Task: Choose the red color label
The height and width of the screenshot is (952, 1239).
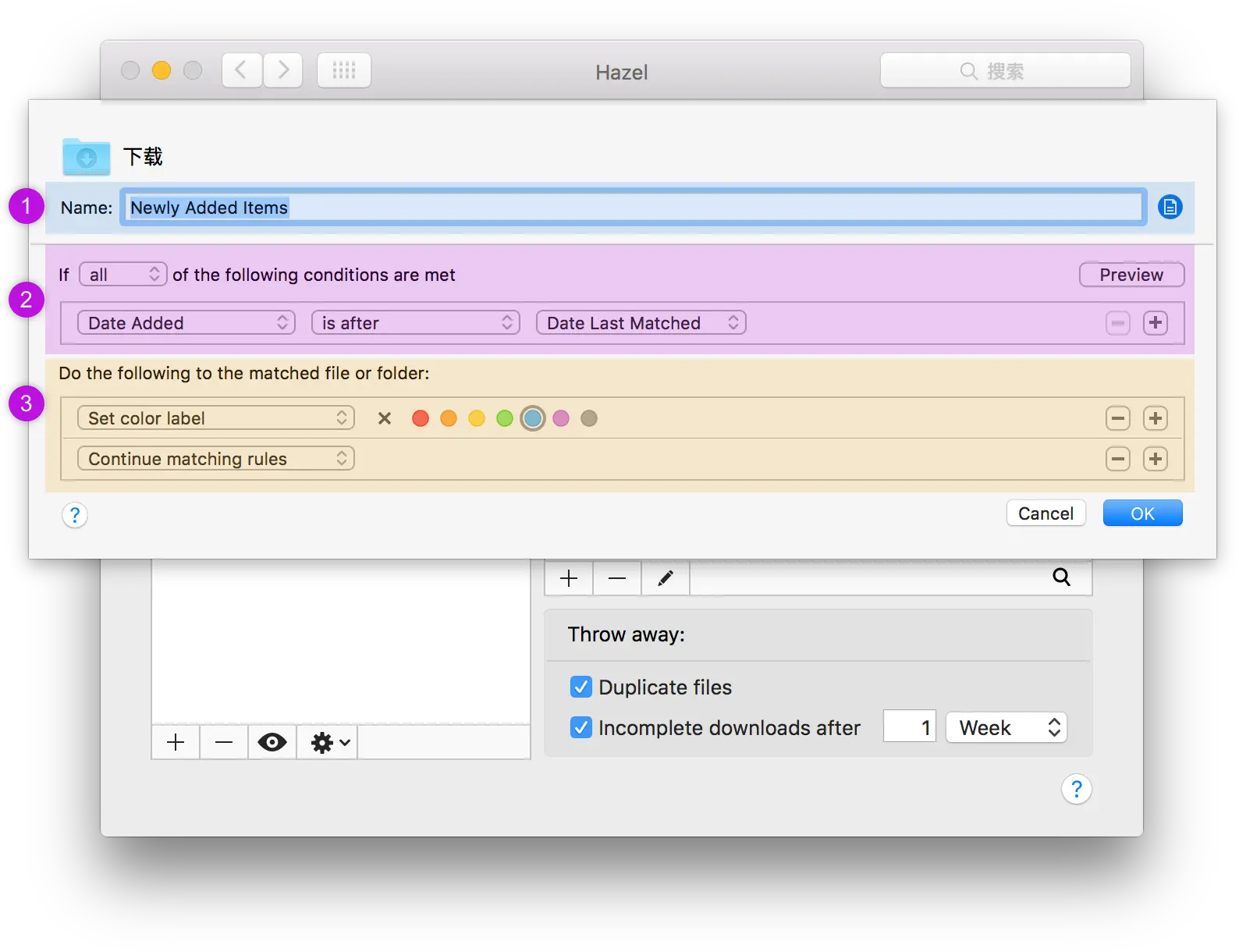Action: click(421, 418)
